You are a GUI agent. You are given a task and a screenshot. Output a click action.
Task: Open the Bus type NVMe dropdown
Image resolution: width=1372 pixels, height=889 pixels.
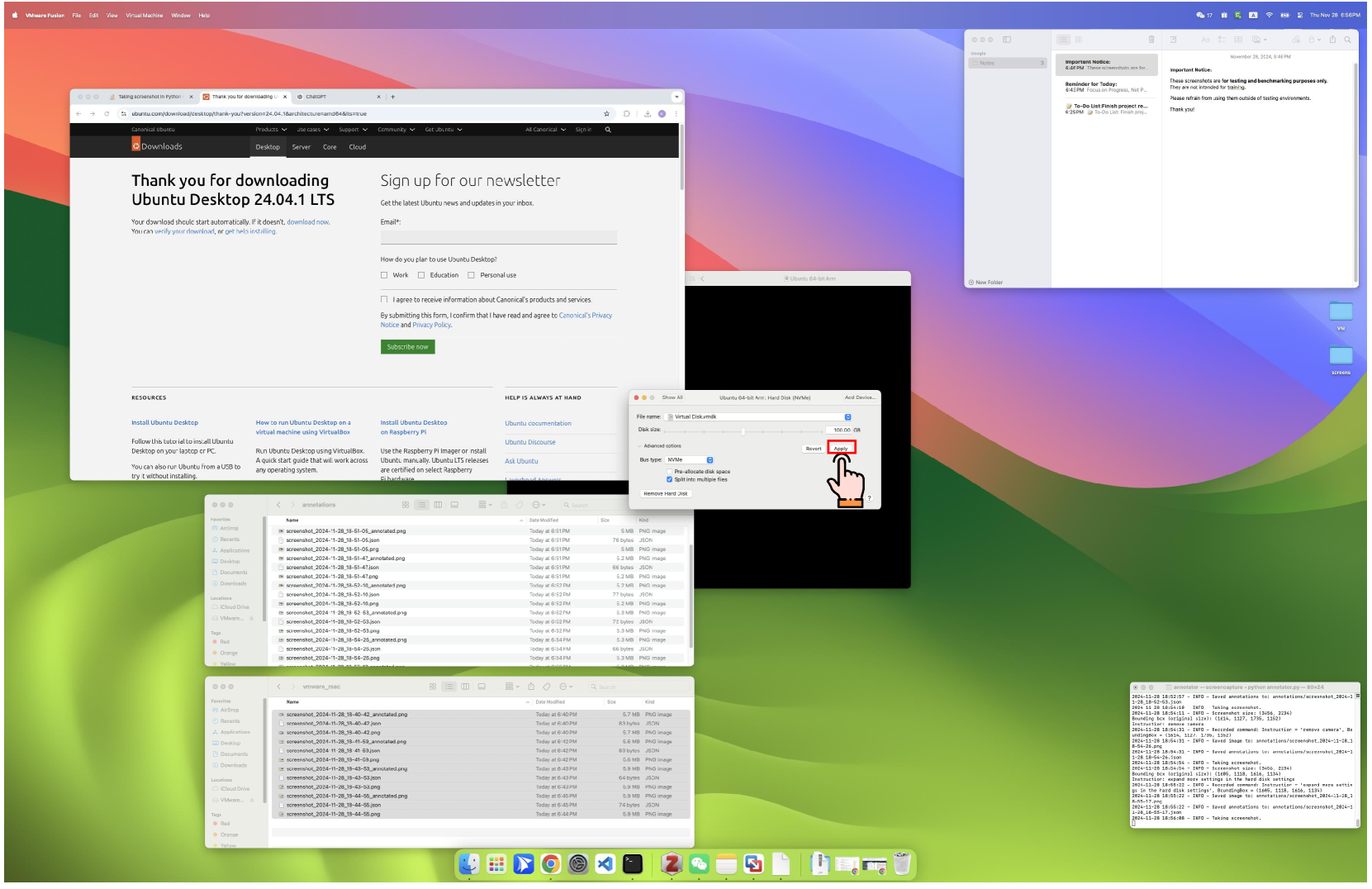tap(689, 460)
